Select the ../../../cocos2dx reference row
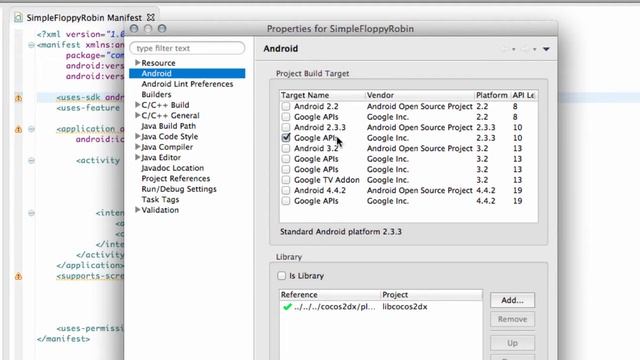Image resolution: width=640 pixels, height=360 pixels. [x=335, y=307]
